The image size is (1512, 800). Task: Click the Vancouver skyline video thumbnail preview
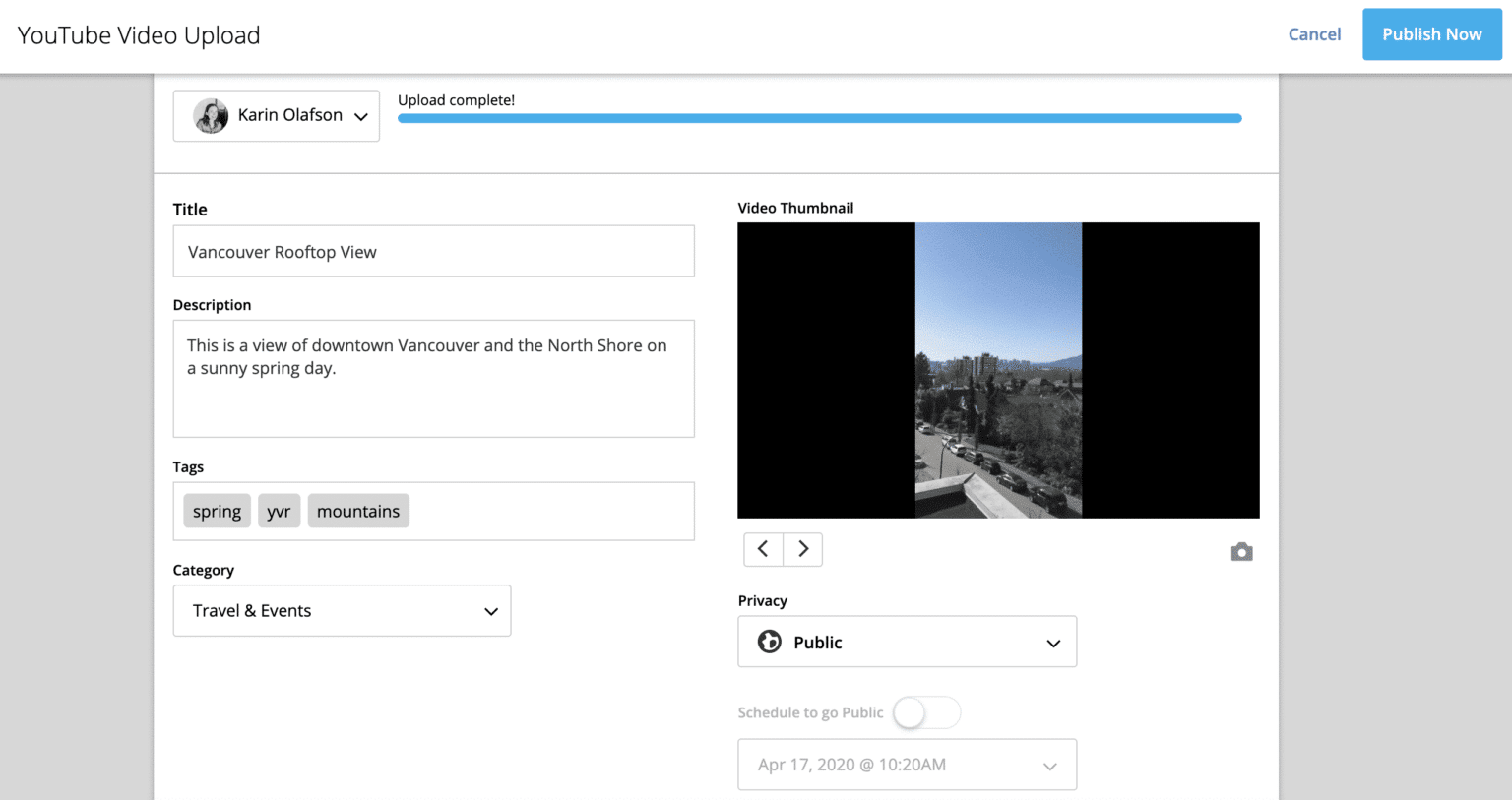tap(998, 370)
